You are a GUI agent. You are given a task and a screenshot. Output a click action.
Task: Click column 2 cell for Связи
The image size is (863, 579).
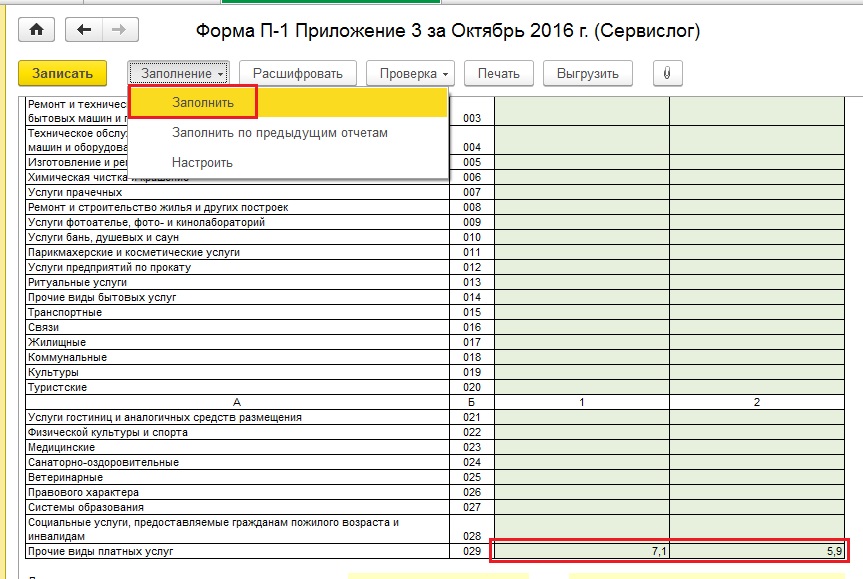point(757,327)
